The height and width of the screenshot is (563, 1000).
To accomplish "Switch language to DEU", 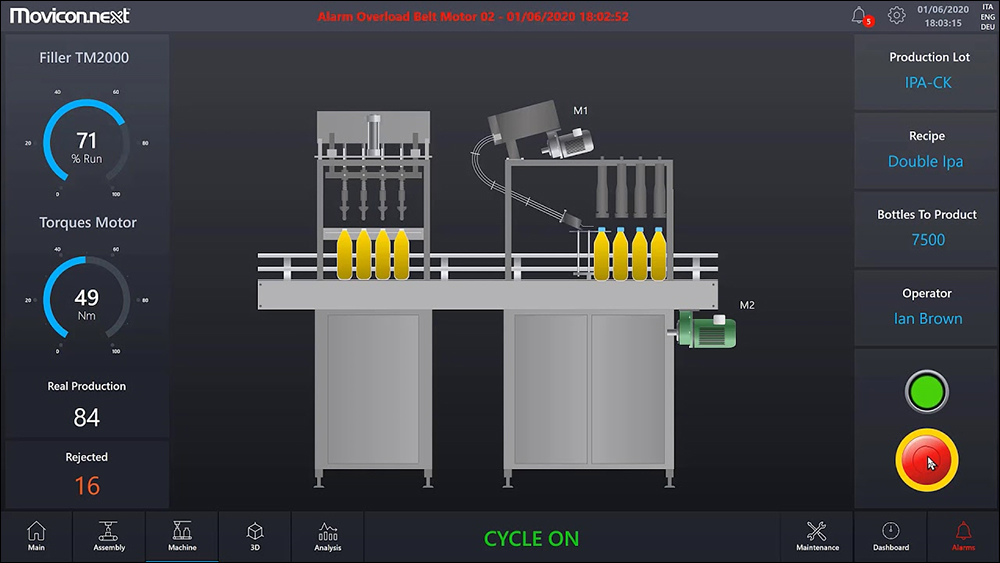I will [987, 27].
